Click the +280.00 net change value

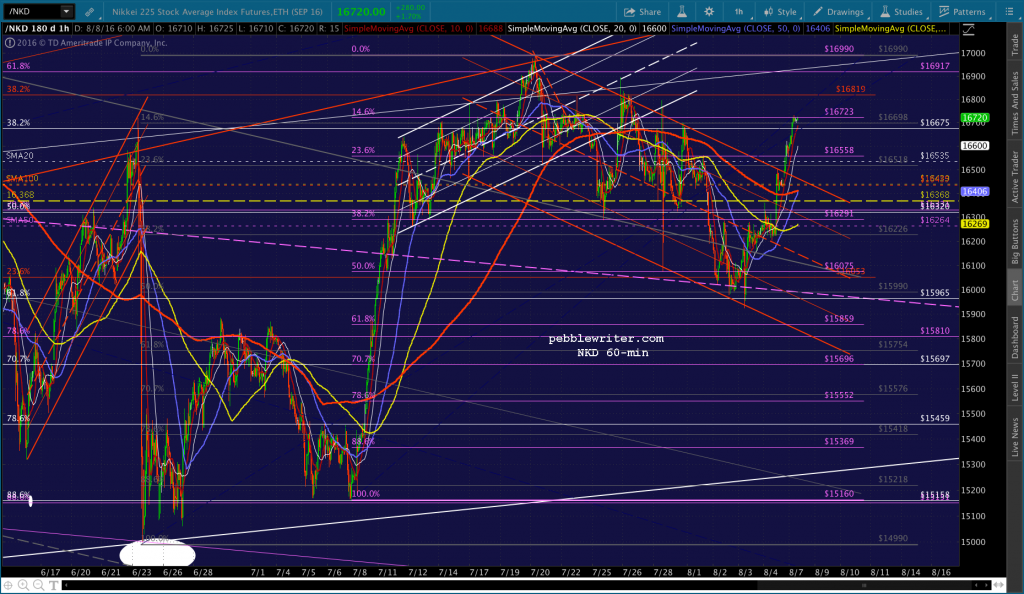tap(410, 8)
